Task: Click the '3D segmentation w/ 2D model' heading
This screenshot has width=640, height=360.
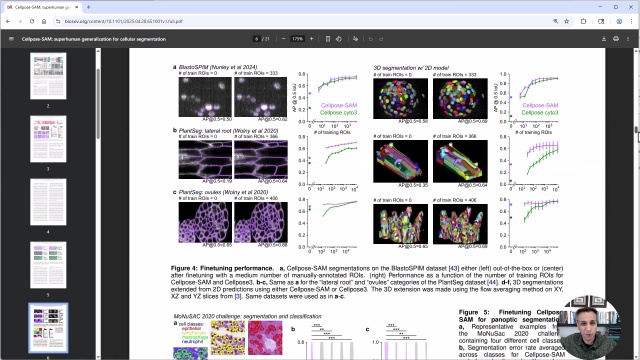Action: 411,68
